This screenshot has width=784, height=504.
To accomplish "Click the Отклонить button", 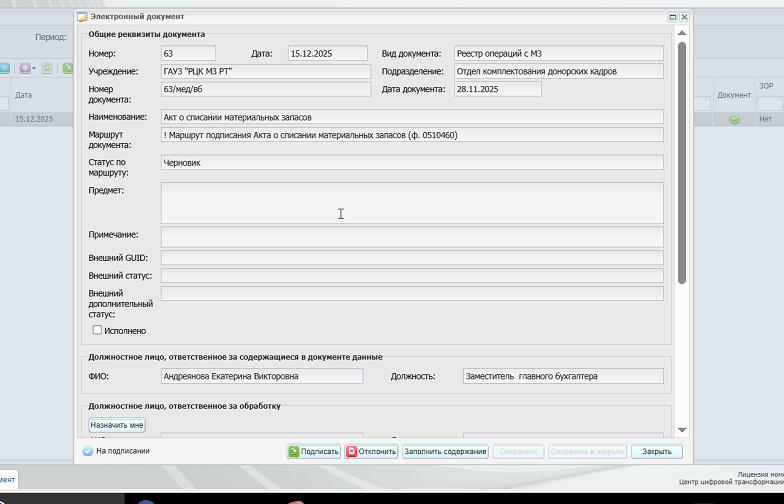I will [371, 452].
